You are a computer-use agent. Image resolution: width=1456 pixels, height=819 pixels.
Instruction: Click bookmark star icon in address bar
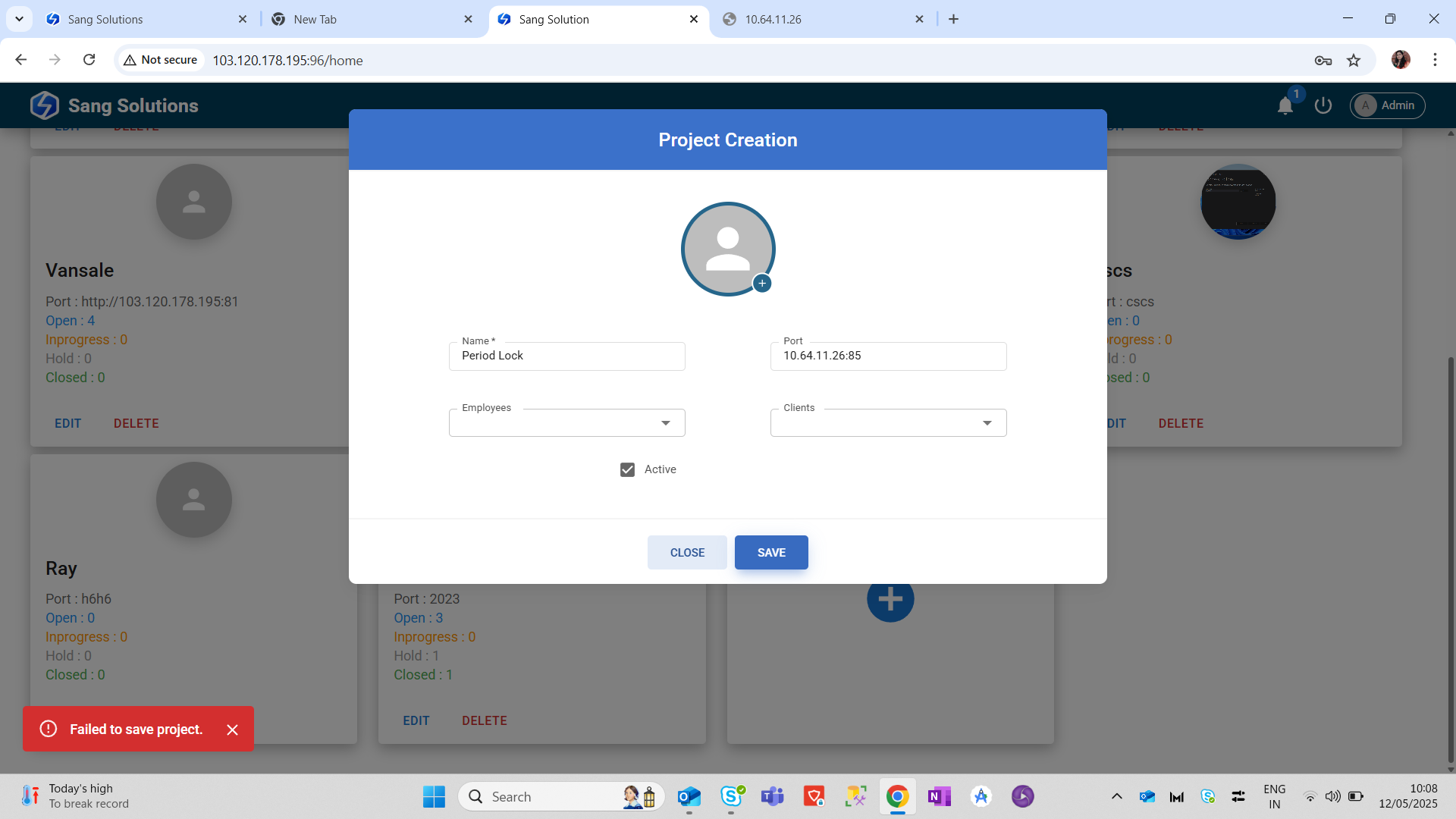pyautogui.click(x=1354, y=61)
